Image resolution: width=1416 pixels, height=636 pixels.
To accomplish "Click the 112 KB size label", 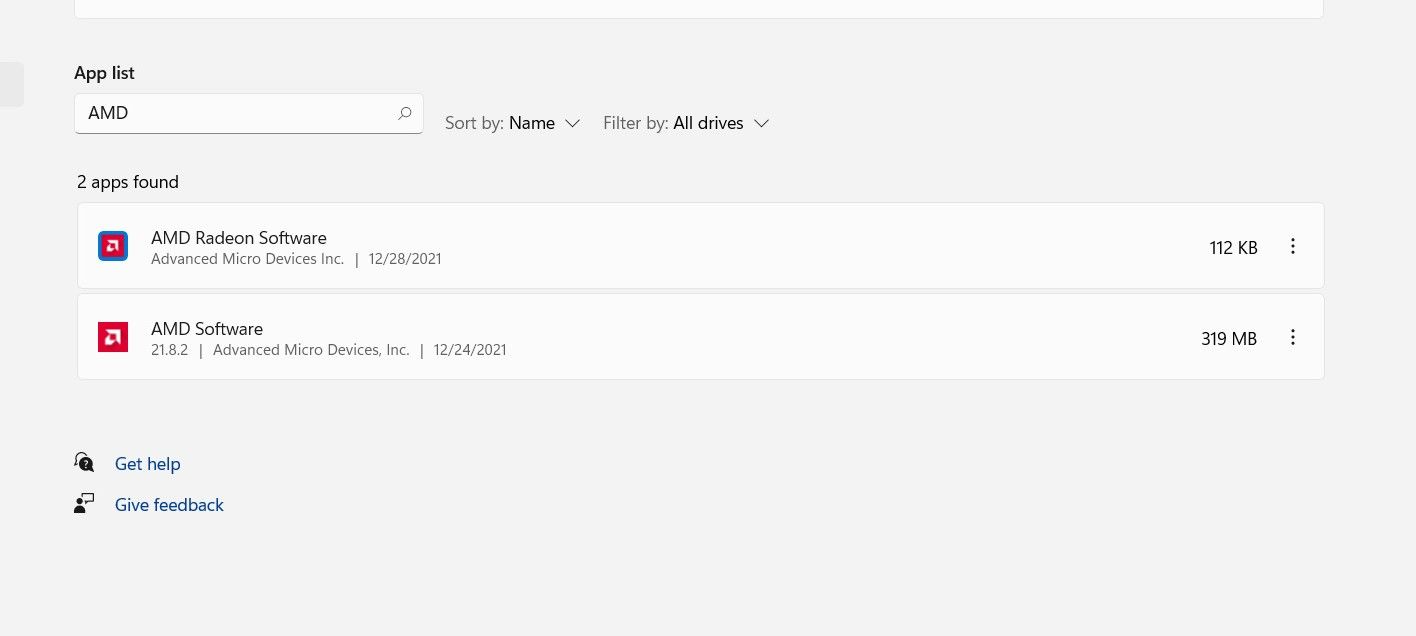I will click(1233, 248).
